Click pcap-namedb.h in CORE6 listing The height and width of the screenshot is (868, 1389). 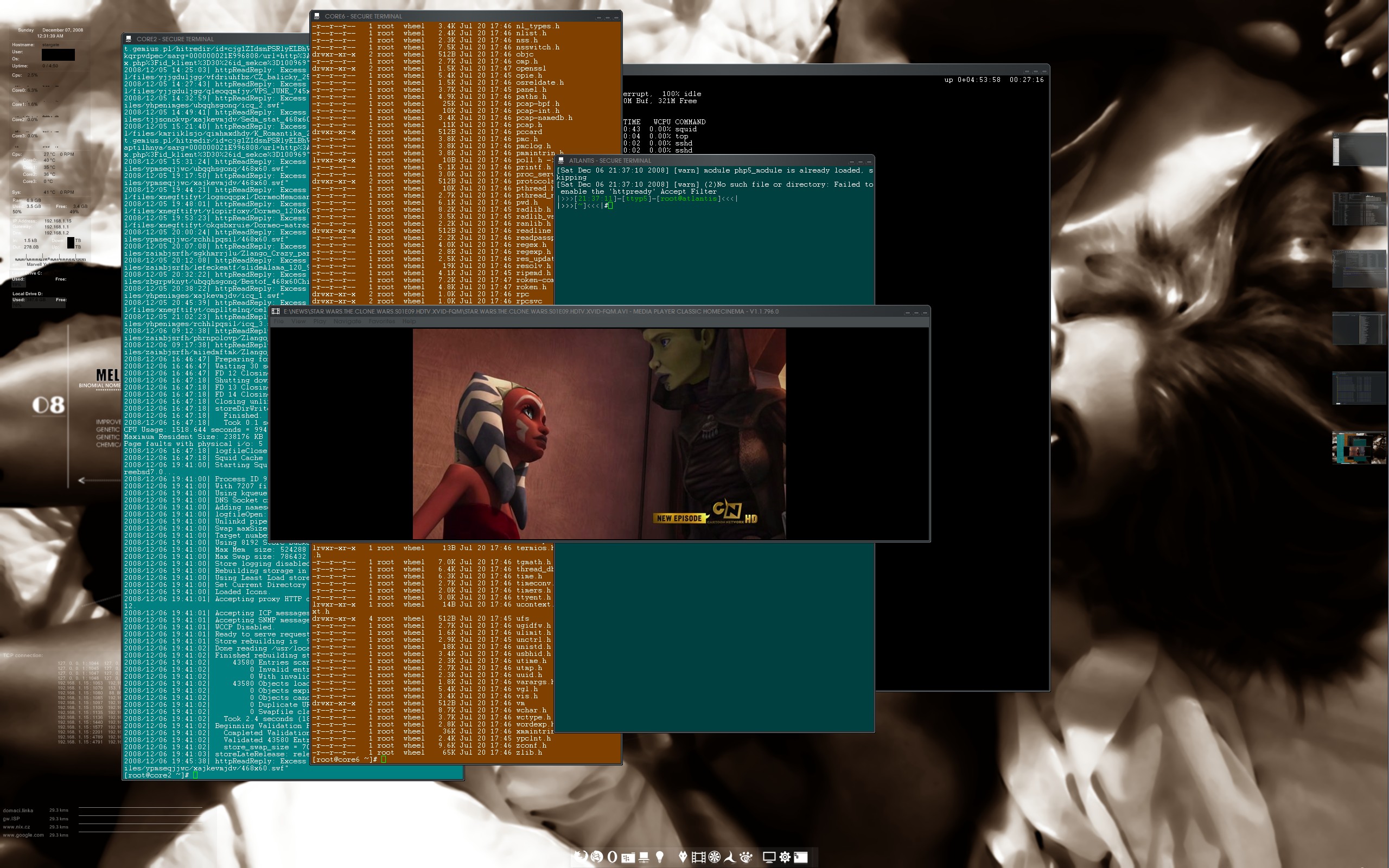coord(544,118)
